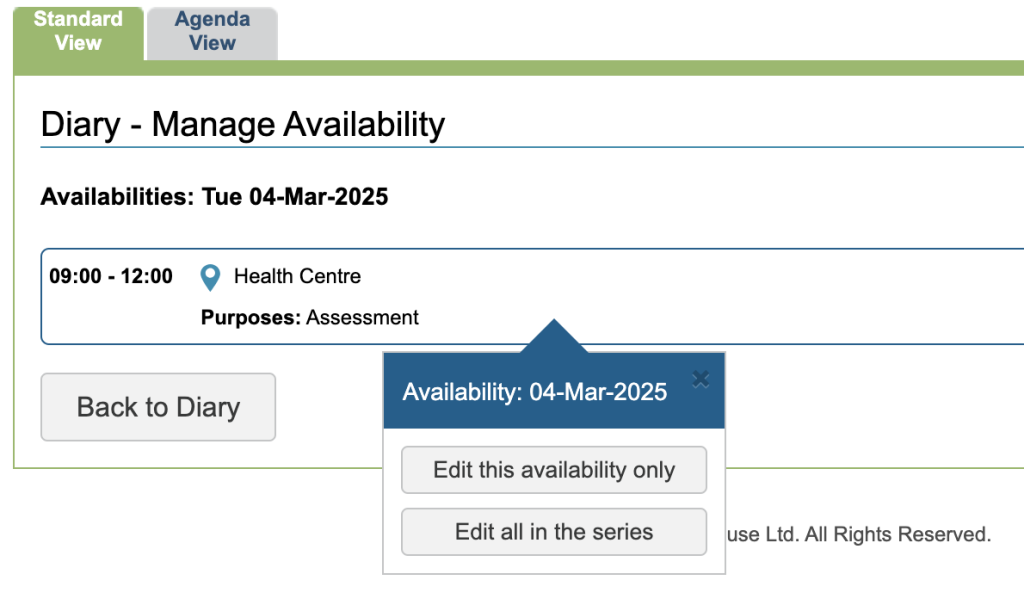1024x611 pixels.
Task: Click the 09:00 - 12:00 time slot
Action: coord(111,276)
